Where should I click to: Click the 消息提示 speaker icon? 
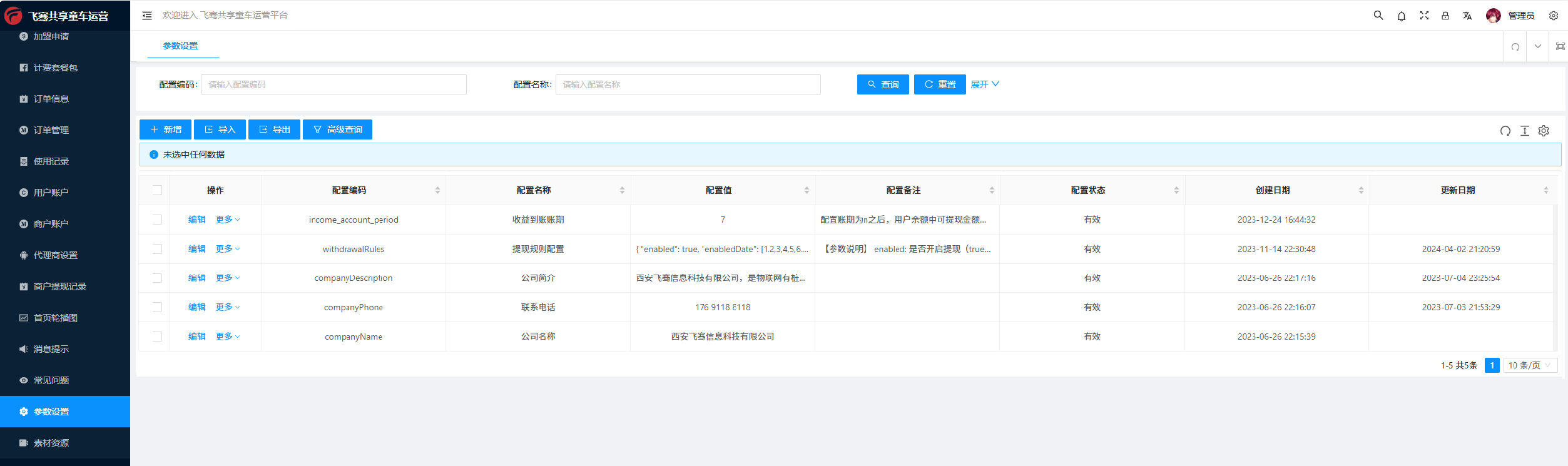coord(24,349)
